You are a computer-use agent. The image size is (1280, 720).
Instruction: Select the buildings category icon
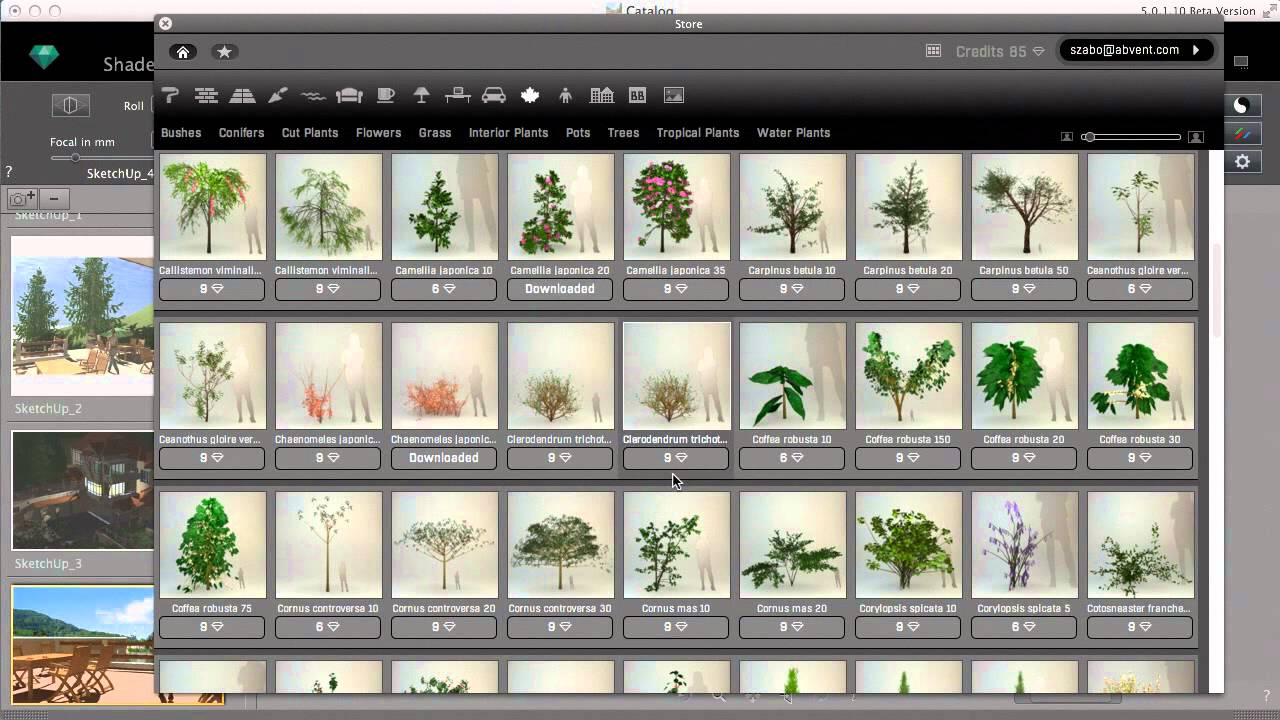(602, 95)
